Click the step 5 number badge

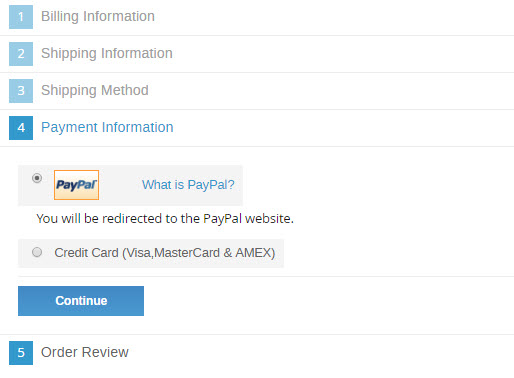click(x=21, y=353)
